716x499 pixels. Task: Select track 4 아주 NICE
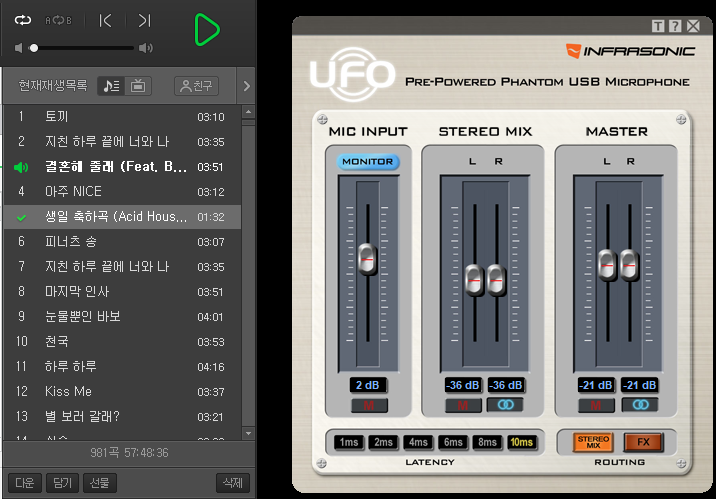pos(122,191)
